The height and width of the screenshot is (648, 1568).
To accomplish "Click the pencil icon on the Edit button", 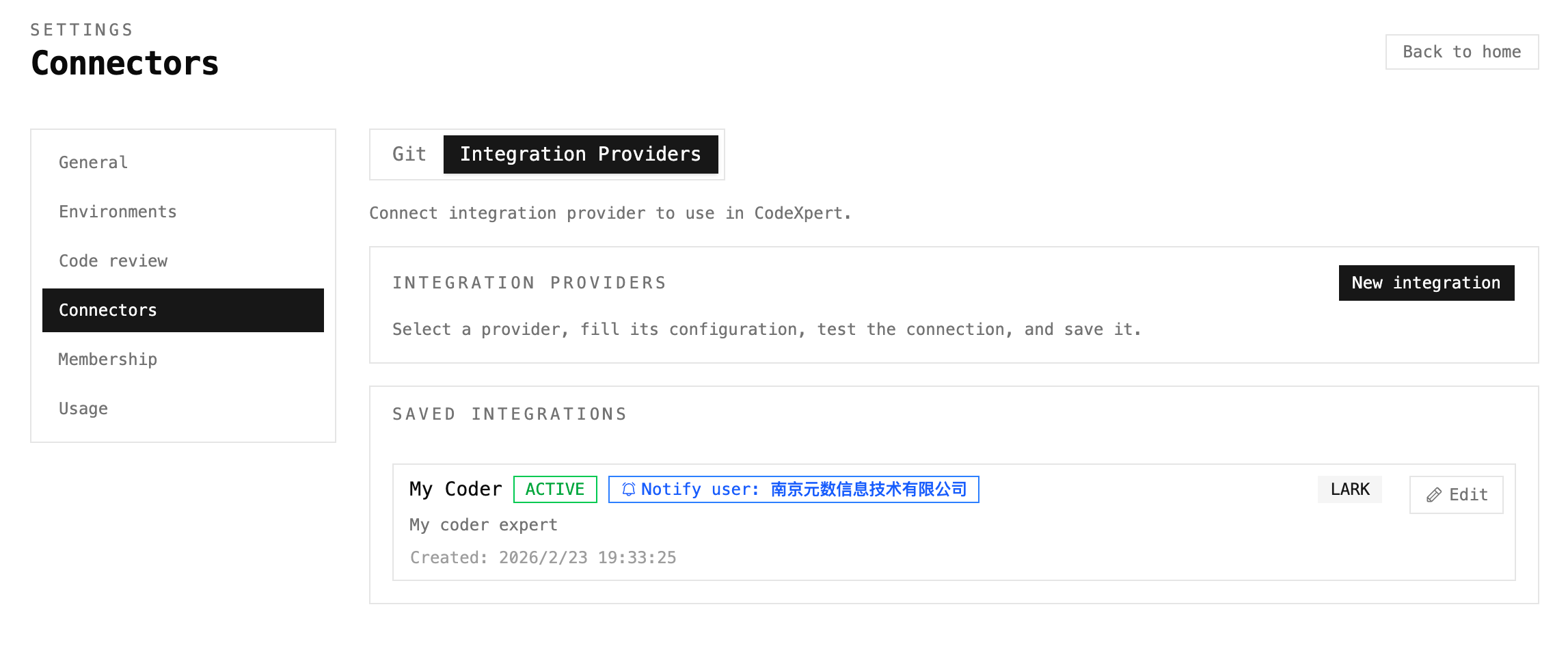I will point(1433,494).
